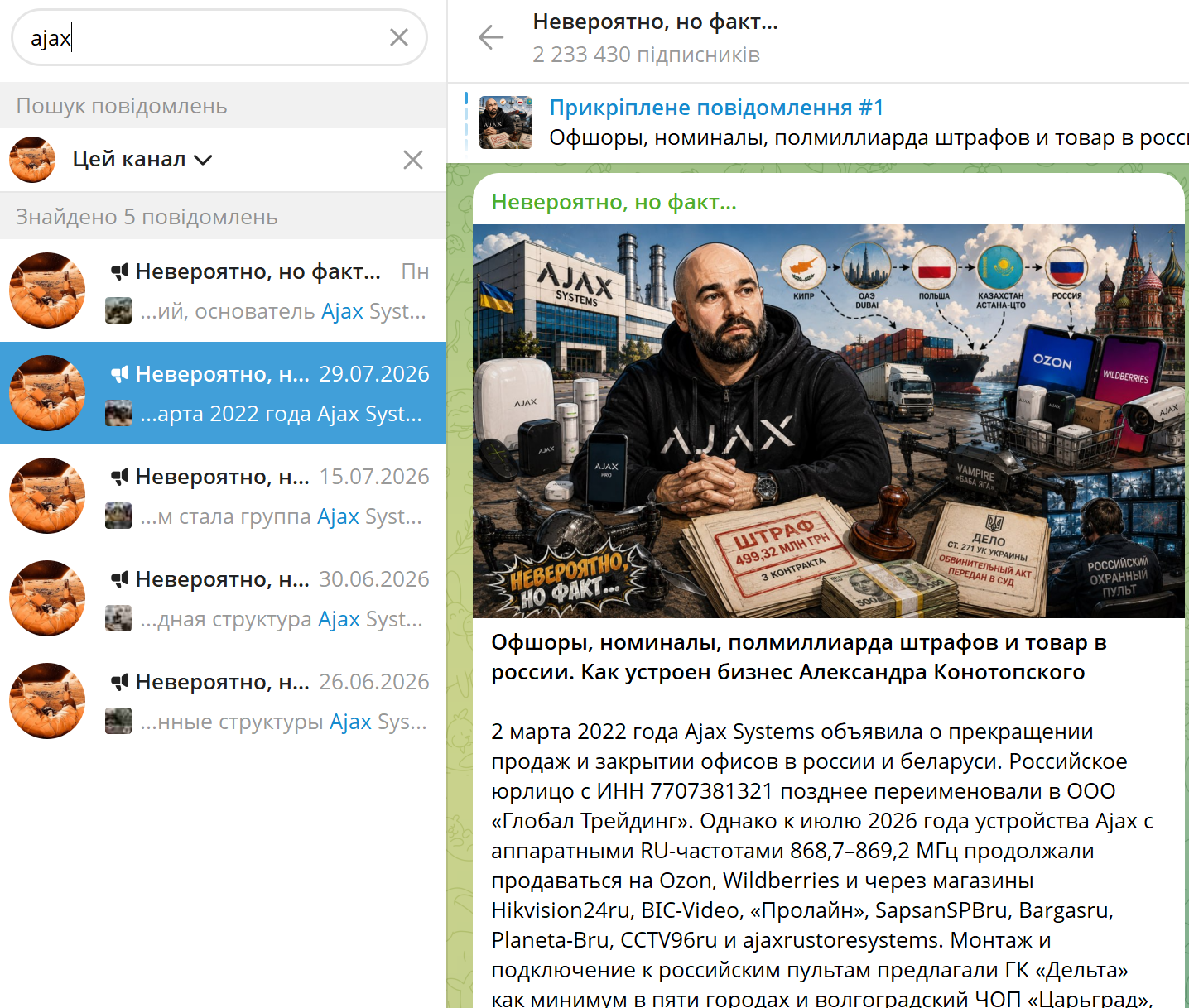Select the snippet "…нные структуры Ajax Sys…"
The width and height of the screenshot is (1189, 1008).
pos(283,722)
